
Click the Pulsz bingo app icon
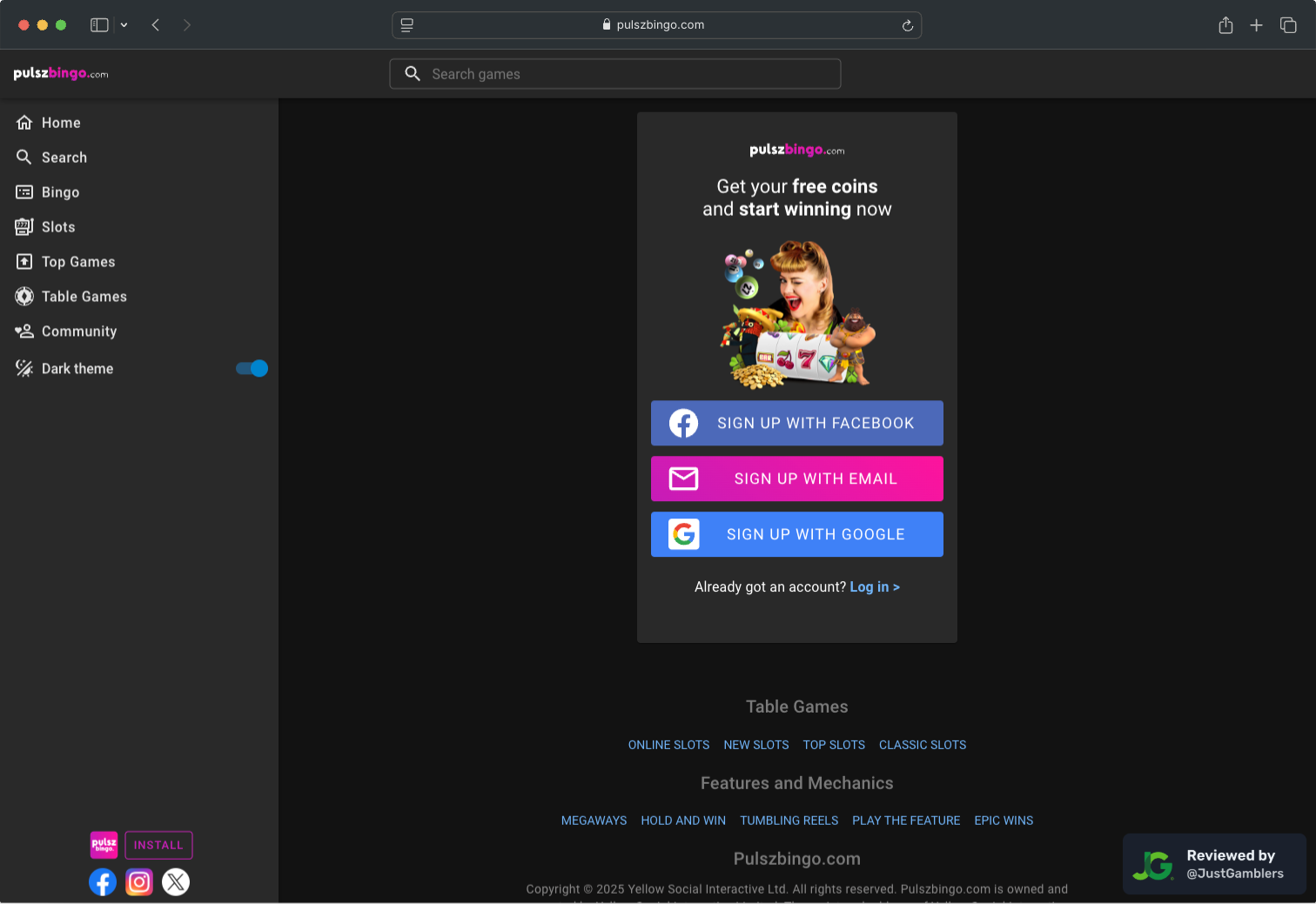click(x=104, y=845)
